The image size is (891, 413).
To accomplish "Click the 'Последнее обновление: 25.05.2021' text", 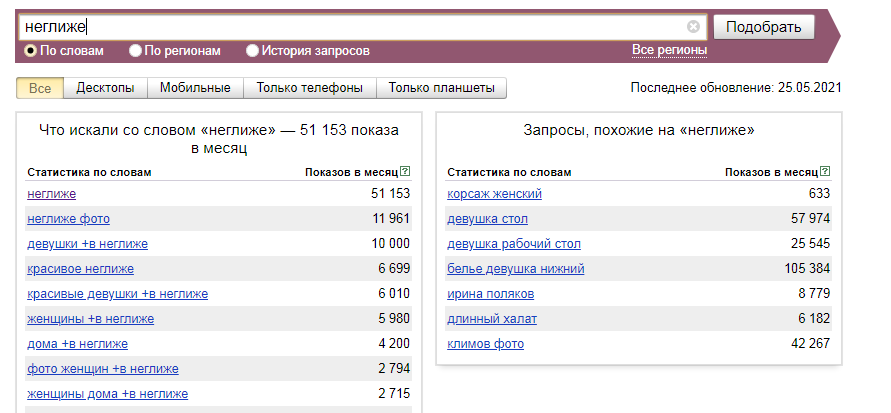I will coord(736,88).
